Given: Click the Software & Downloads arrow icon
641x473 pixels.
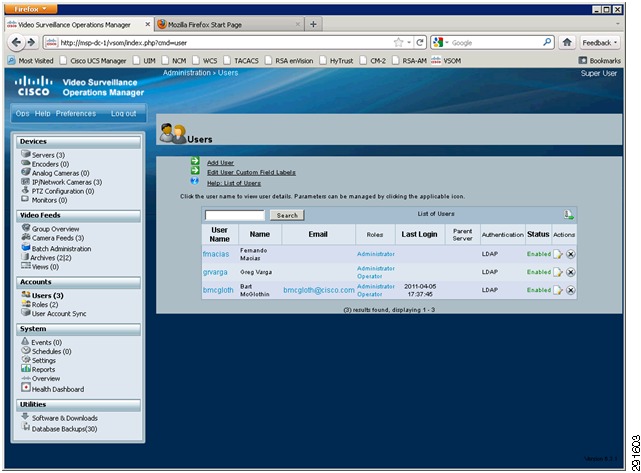Looking at the screenshot, I should click(x=25, y=416).
